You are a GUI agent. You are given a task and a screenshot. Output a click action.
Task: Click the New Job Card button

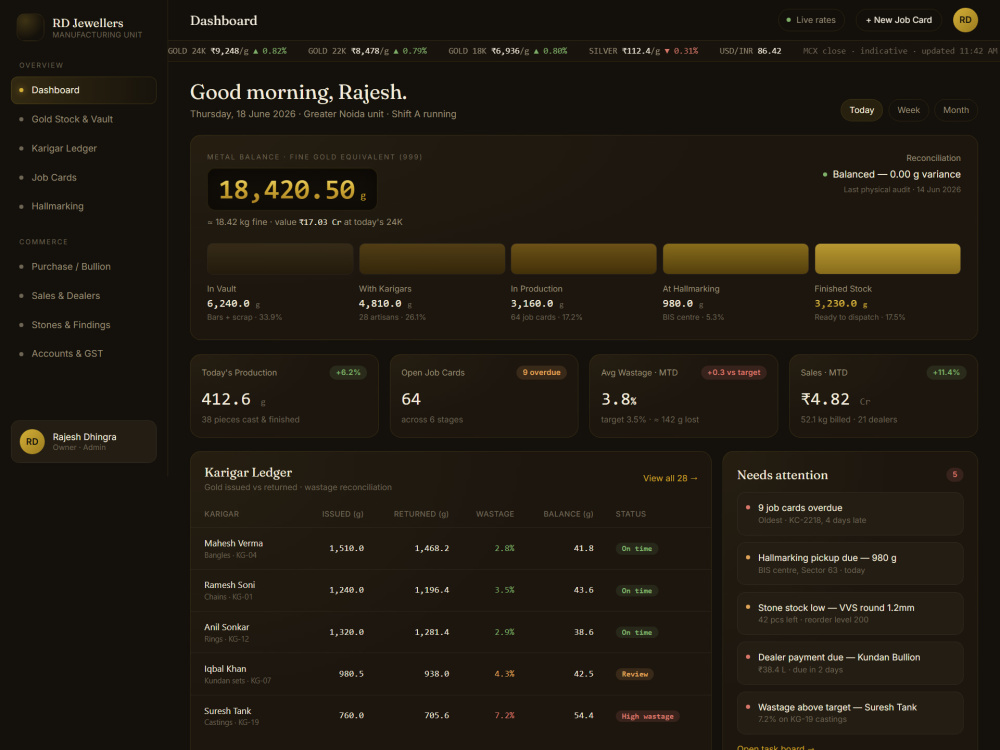click(x=899, y=20)
